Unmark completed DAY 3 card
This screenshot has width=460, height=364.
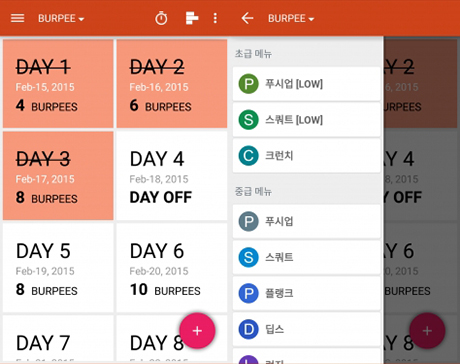click(x=58, y=176)
